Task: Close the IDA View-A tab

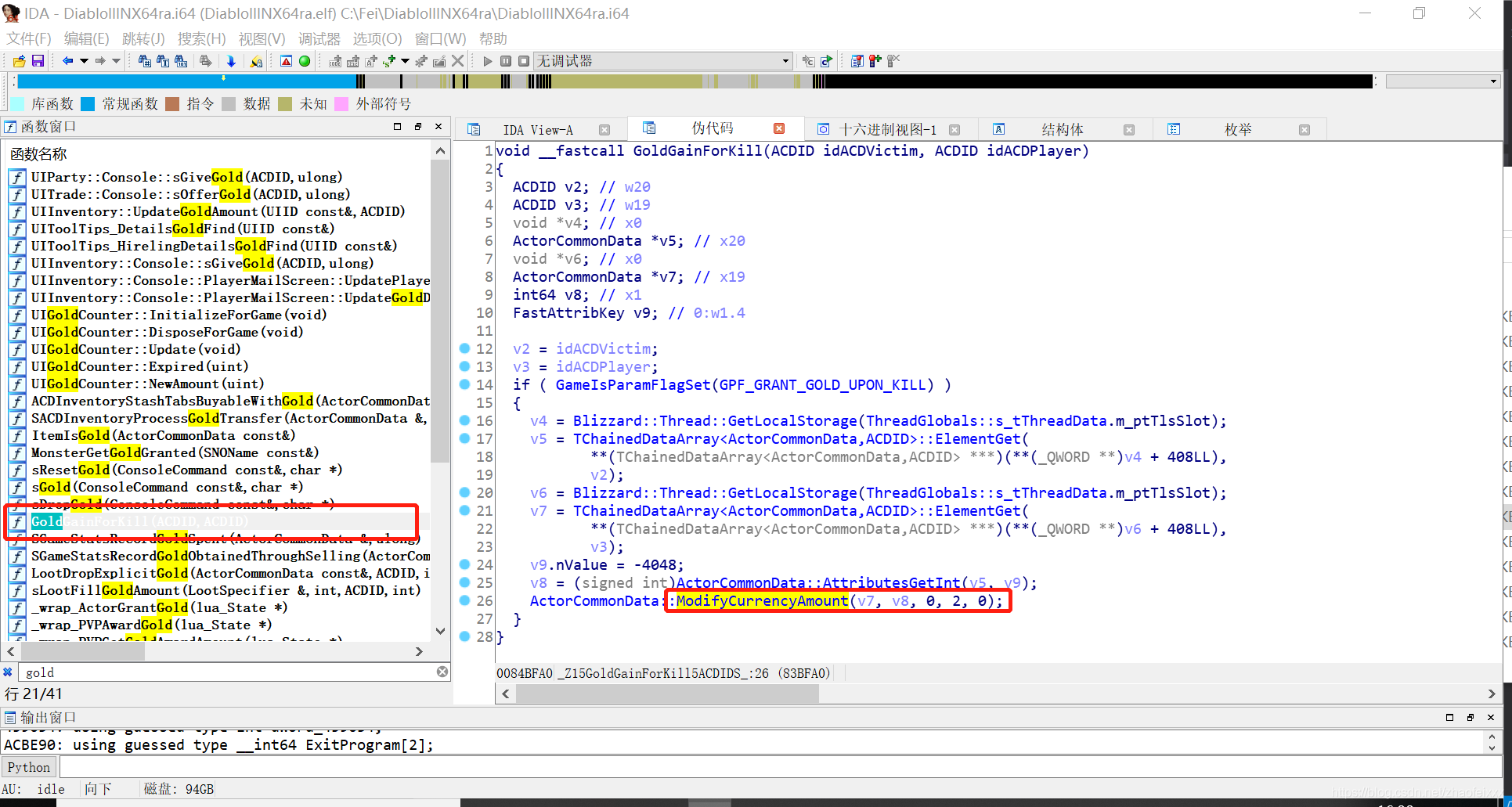Action: (x=604, y=130)
